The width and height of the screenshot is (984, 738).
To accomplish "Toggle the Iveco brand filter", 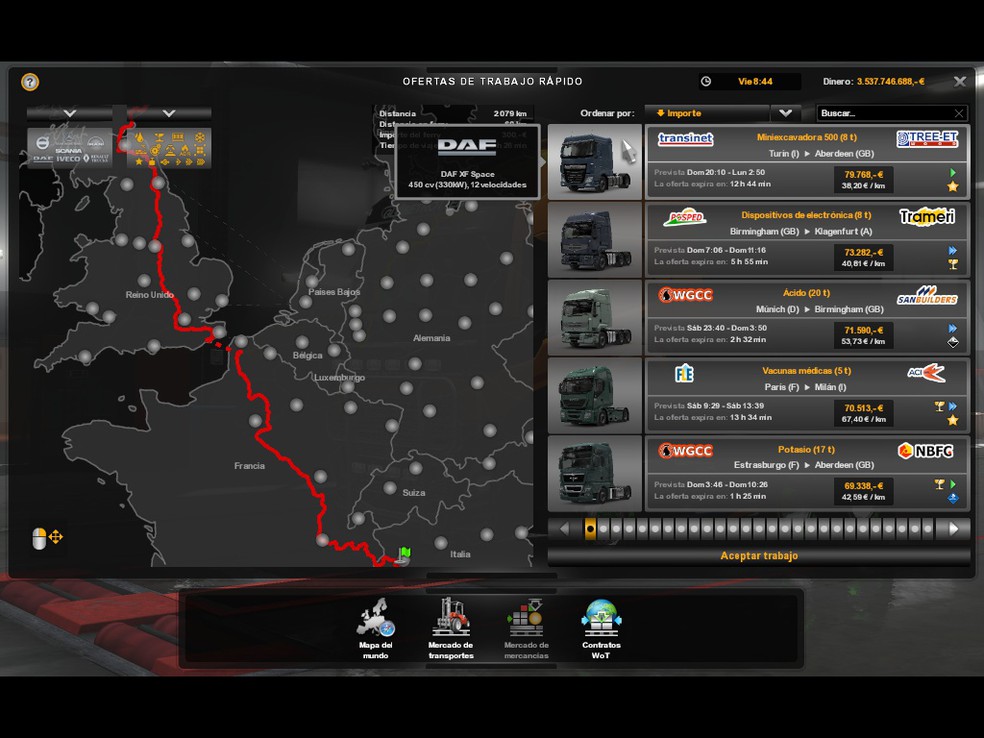I will 68,159.
